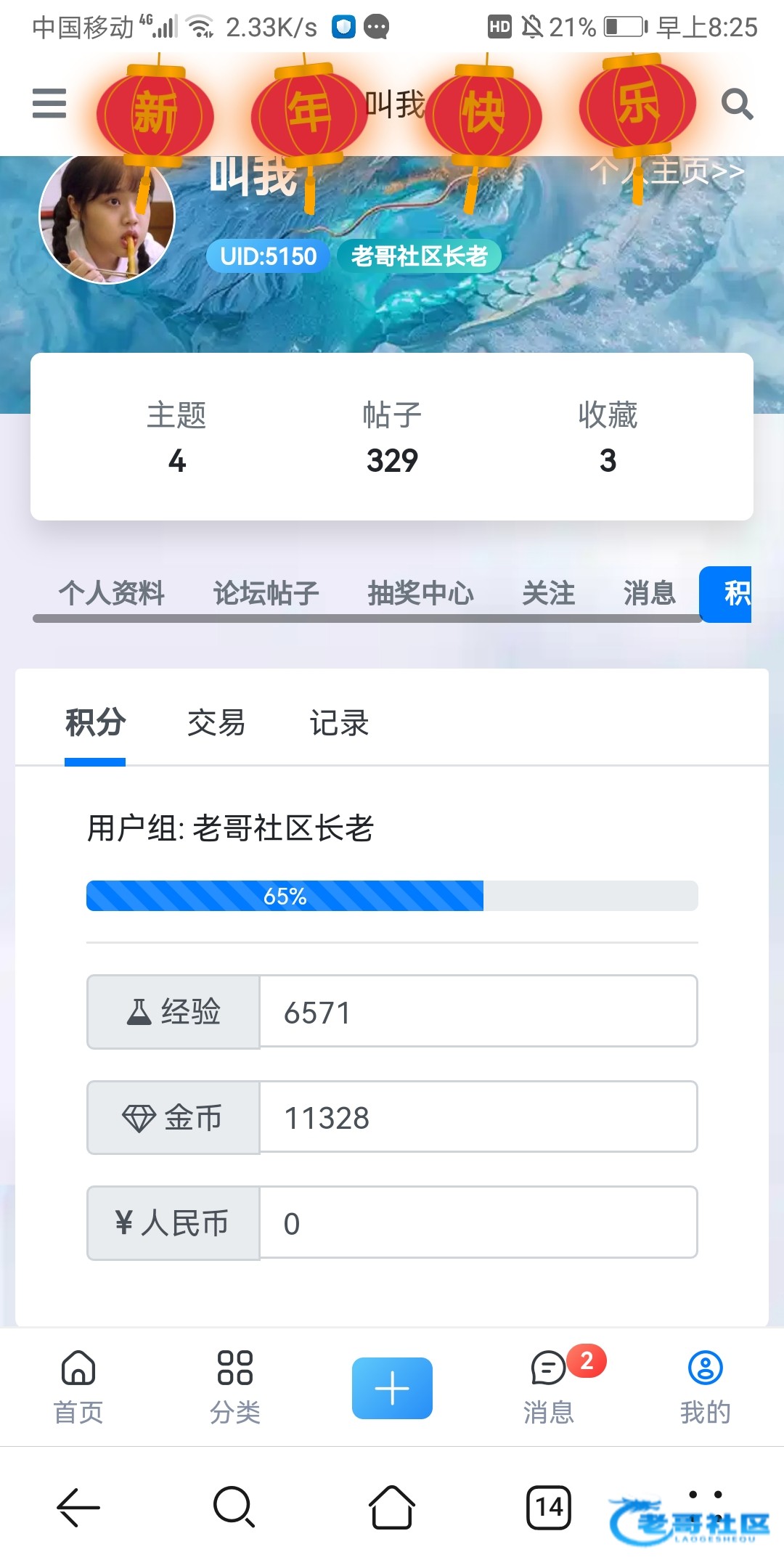Viewport: 784px width, 1568px height.
Task: Open 分类 categories grid
Action: (x=235, y=1387)
